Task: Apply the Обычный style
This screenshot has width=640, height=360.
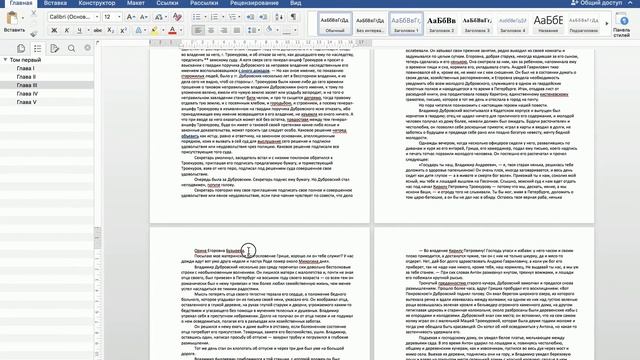Action: [x=335, y=23]
